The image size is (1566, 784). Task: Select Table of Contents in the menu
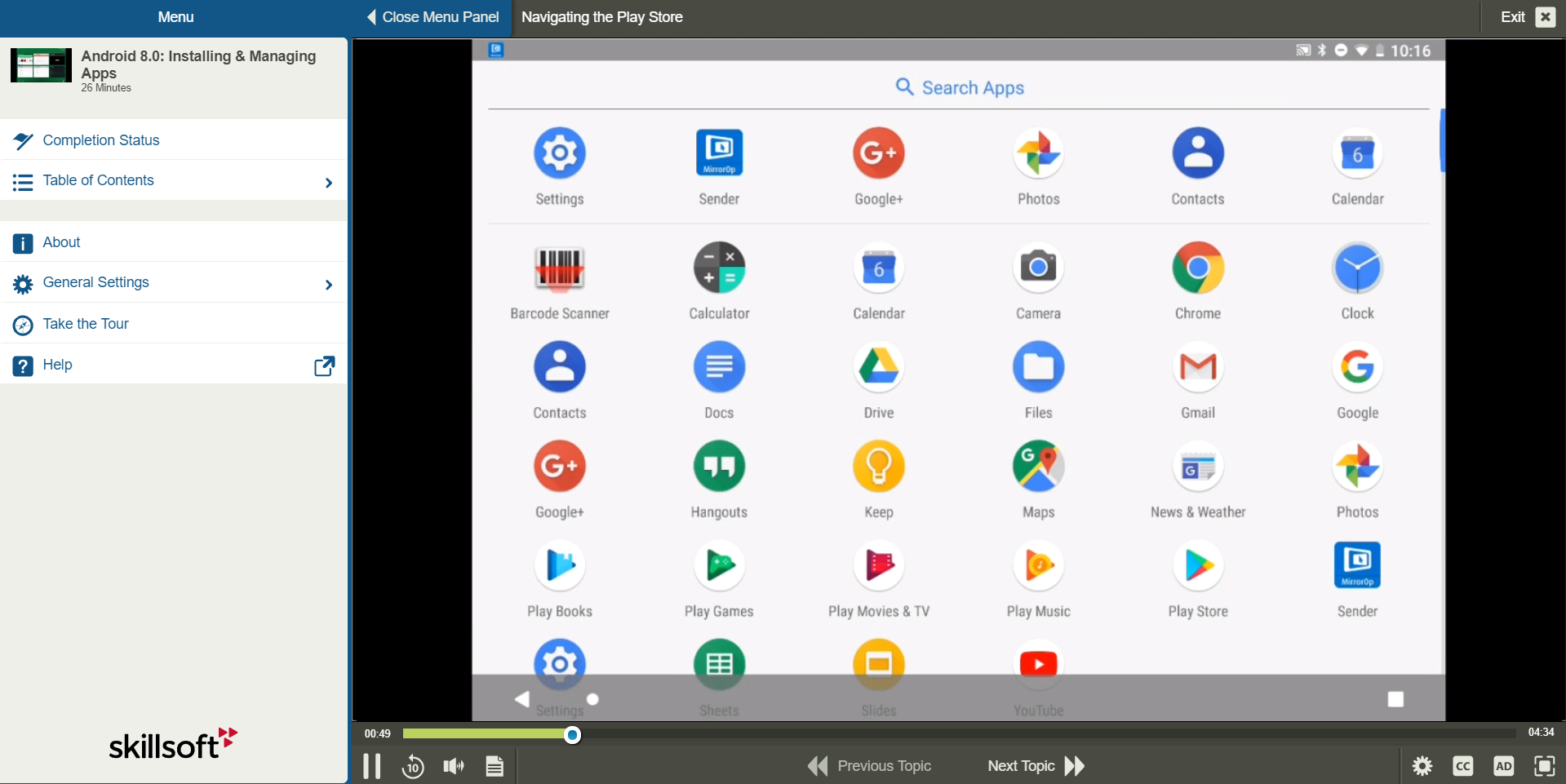click(98, 180)
